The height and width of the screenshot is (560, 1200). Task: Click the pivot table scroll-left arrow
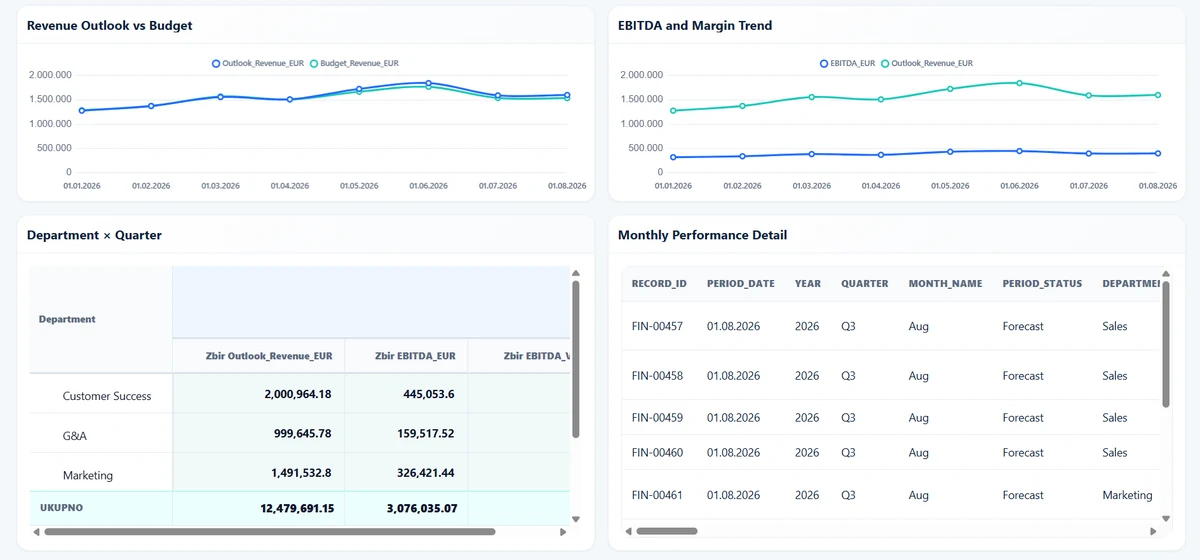[36, 532]
